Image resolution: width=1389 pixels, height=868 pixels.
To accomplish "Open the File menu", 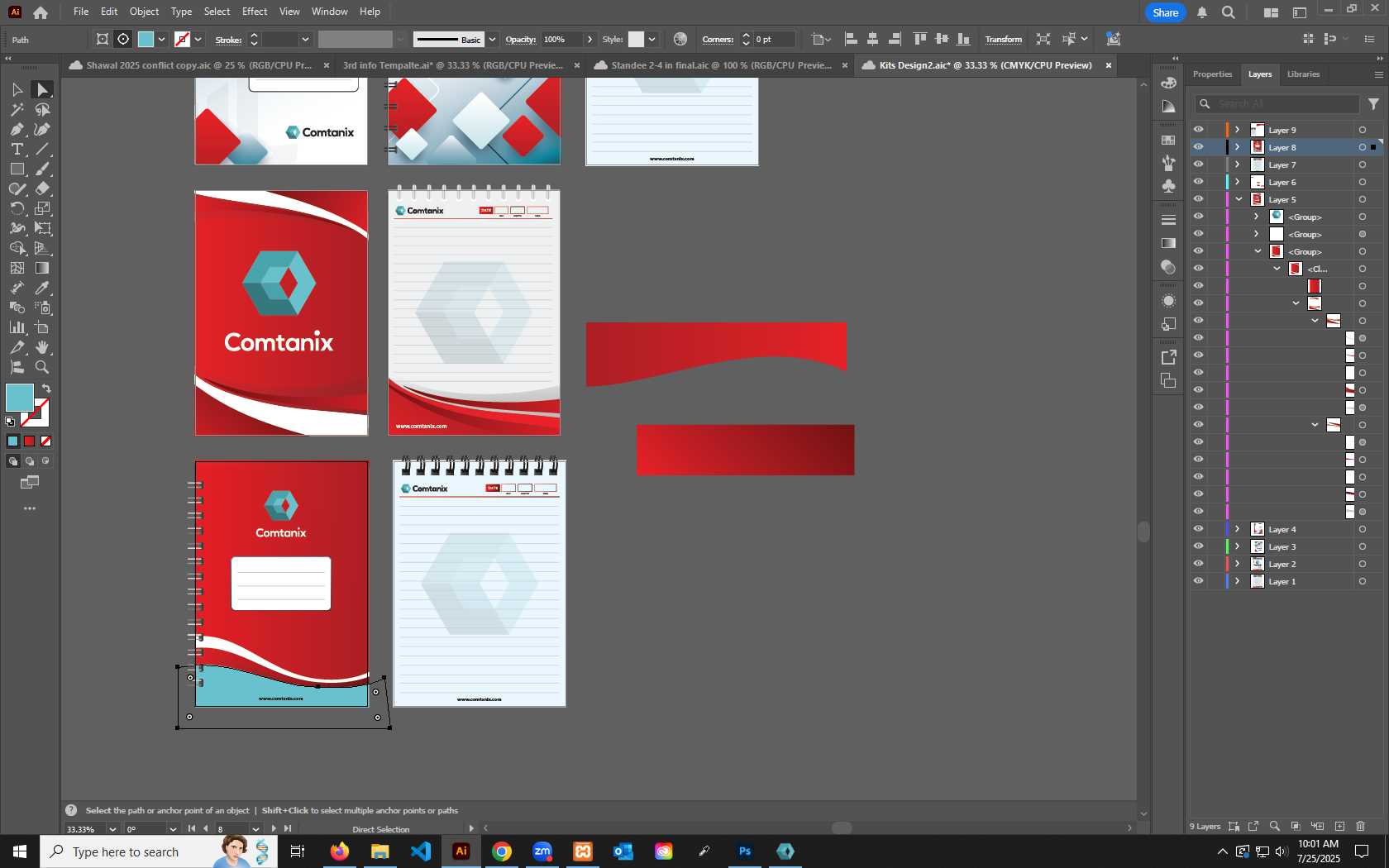I will 81,12.
